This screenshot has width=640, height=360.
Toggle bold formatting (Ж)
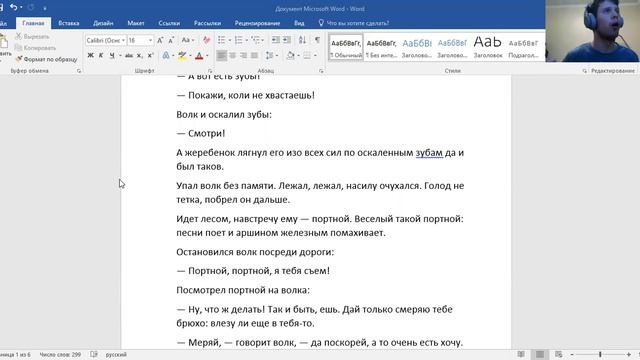pyautogui.click(x=91, y=55)
